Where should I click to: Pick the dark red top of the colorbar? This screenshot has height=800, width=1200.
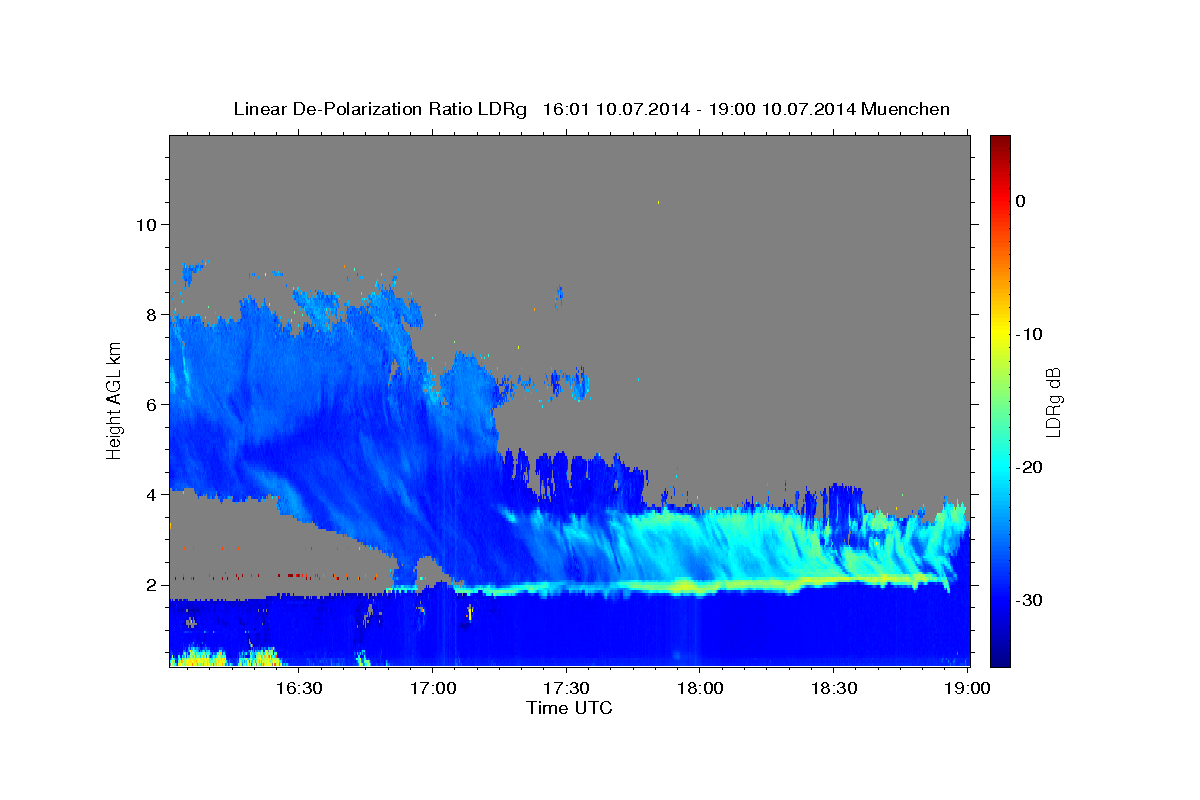click(x=1000, y=142)
